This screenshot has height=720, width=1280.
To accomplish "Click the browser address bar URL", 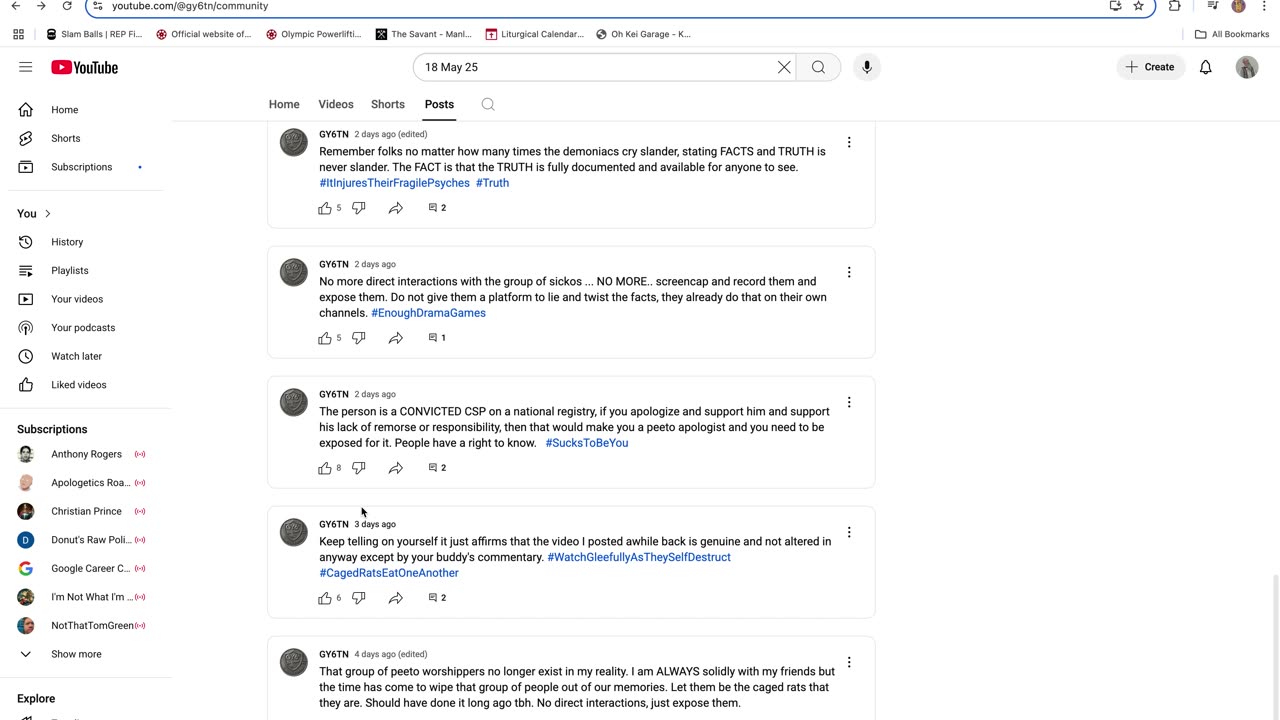I will click(190, 6).
